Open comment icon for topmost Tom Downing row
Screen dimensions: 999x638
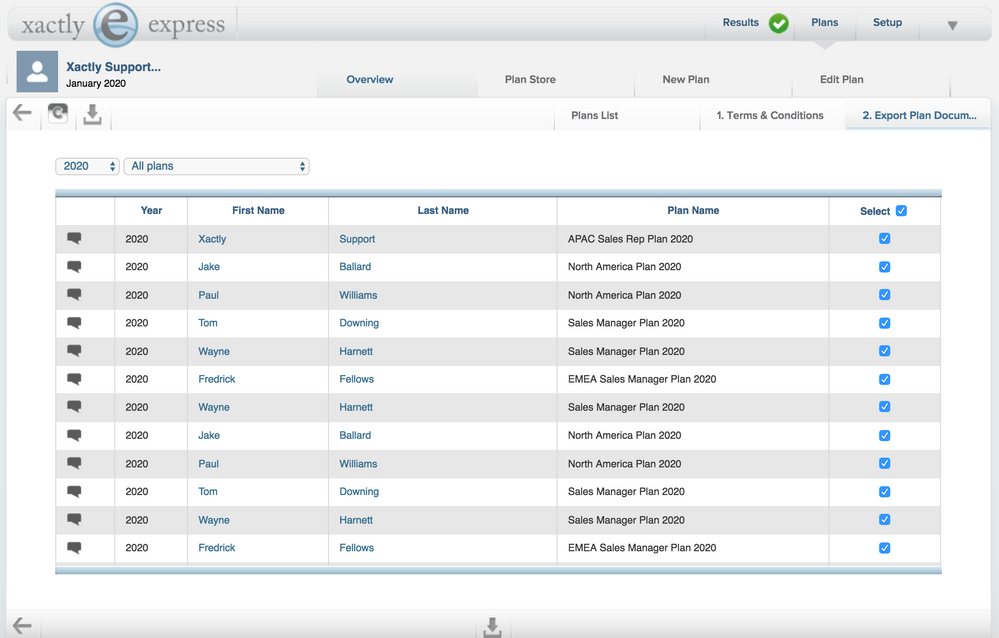(74, 323)
